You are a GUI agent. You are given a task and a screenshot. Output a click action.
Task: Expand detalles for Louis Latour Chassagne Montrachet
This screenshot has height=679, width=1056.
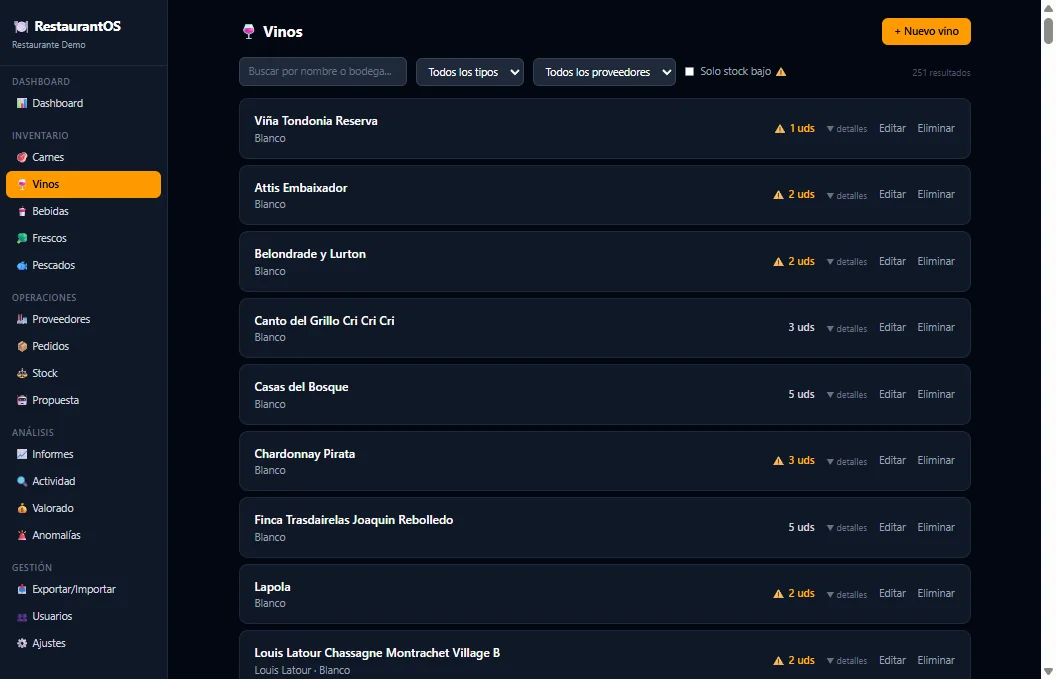pyautogui.click(x=847, y=661)
